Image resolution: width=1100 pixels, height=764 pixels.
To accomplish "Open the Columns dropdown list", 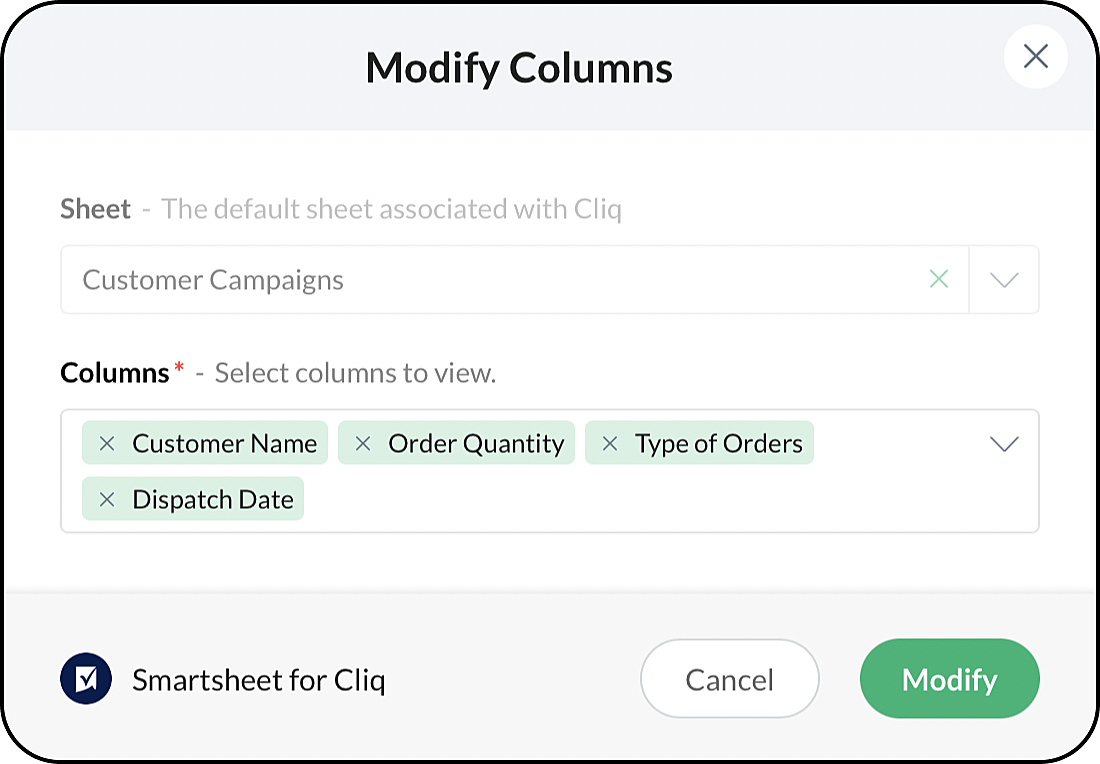I will point(1003,444).
